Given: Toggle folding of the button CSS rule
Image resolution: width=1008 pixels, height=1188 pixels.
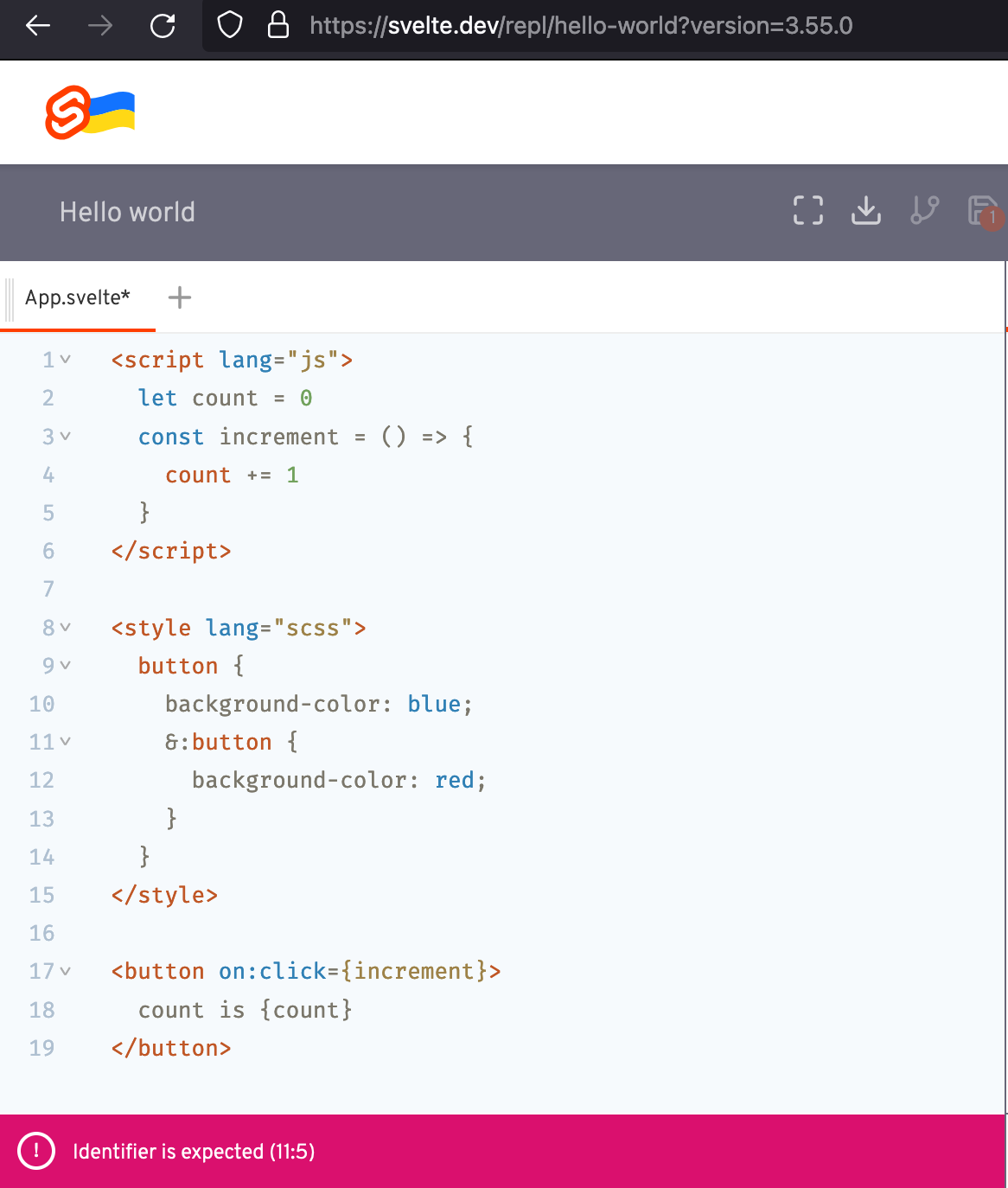Looking at the screenshot, I should tap(66, 666).
